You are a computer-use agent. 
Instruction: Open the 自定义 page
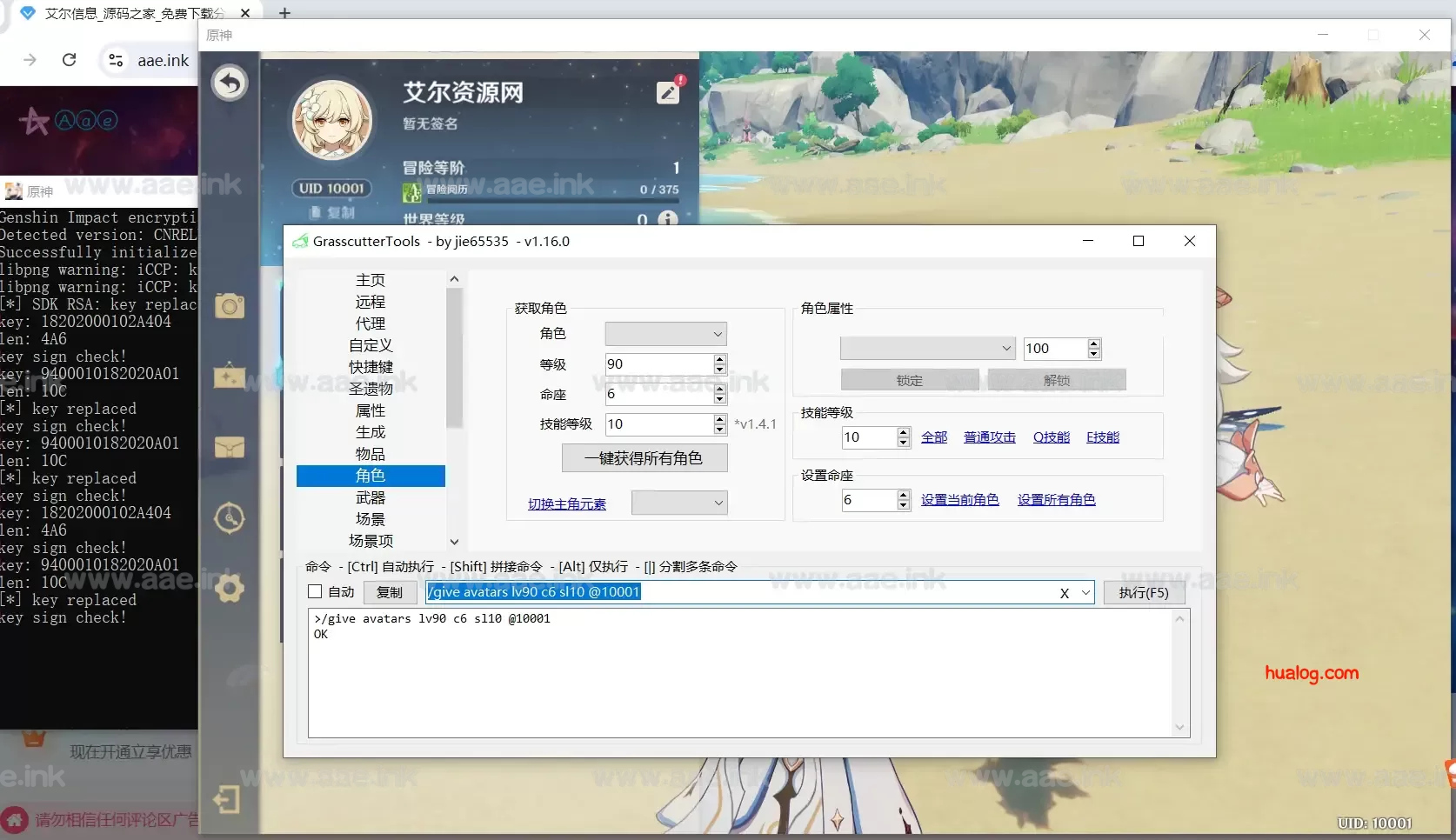(x=371, y=345)
